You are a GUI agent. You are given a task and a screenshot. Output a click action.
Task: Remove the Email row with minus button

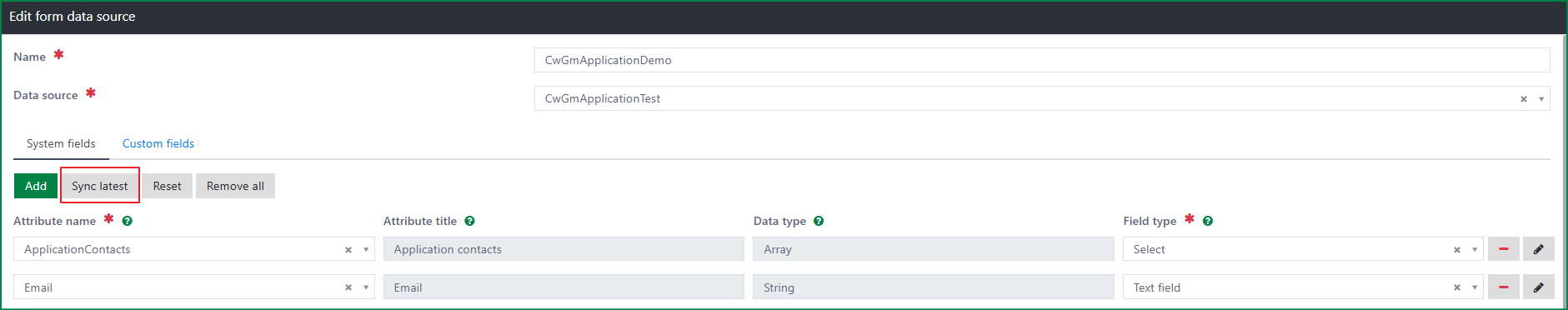1504,287
